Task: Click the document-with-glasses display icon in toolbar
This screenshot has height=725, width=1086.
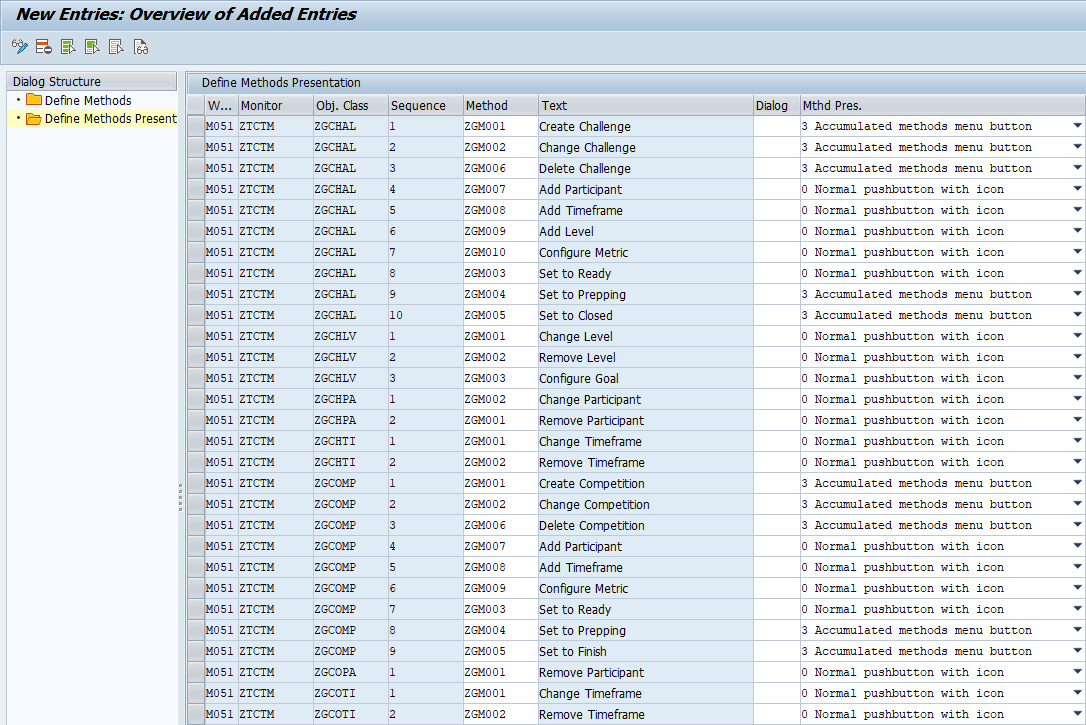Action: 141,46
